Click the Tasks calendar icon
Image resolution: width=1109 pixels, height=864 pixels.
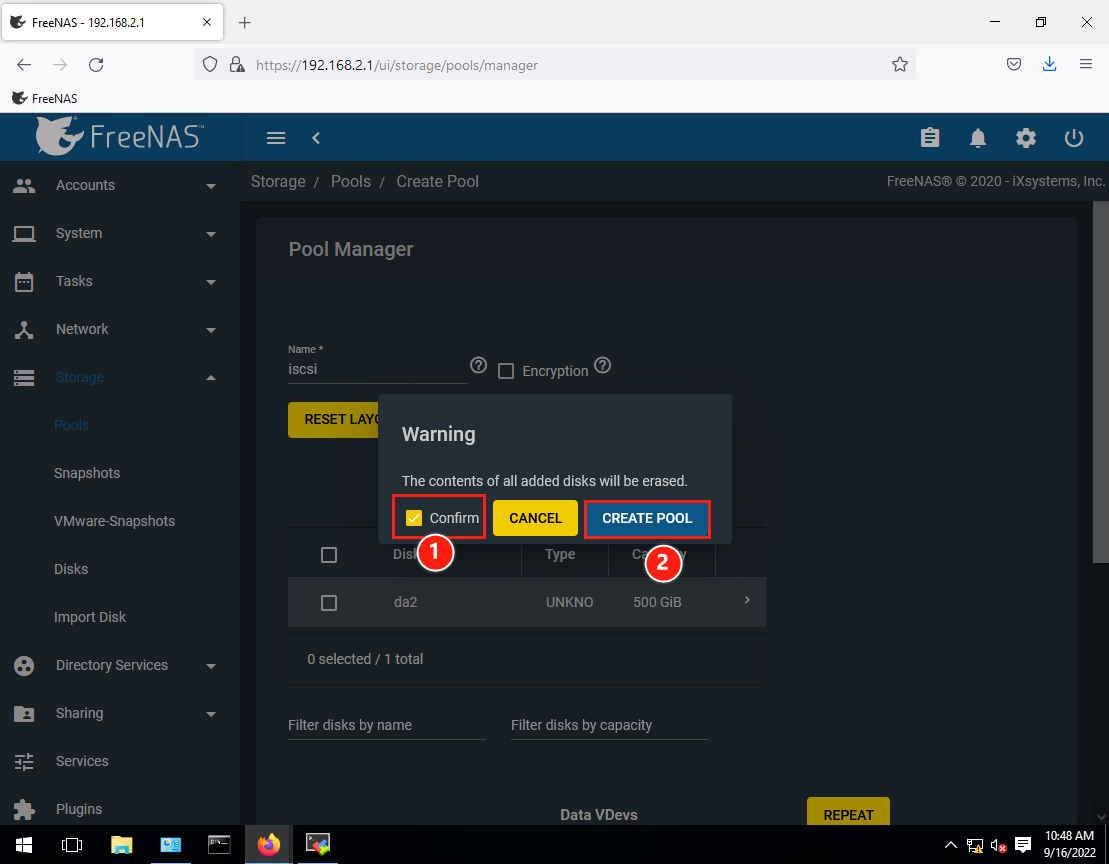pyautogui.click(x=24, y=281)
